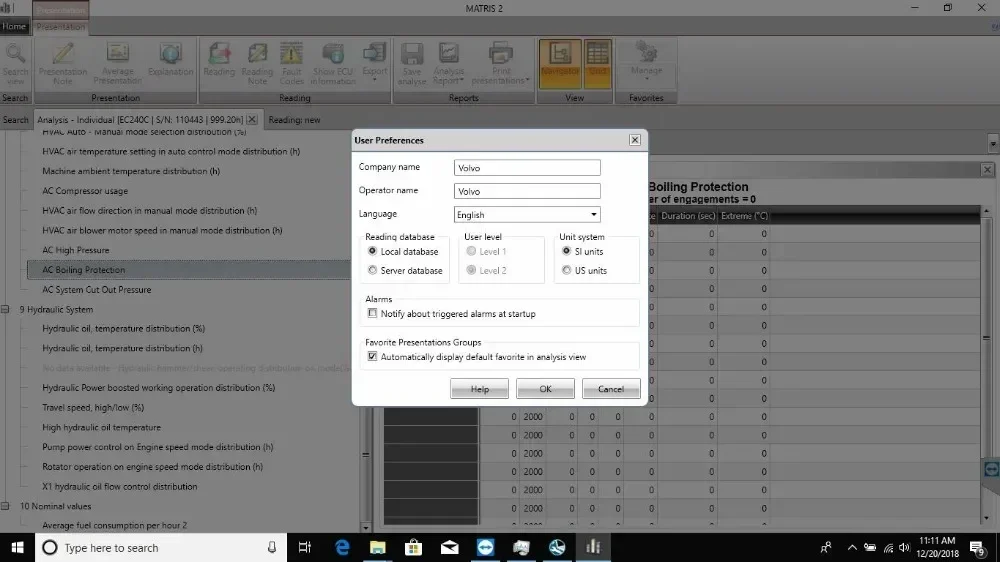Collapse the 9 Hydraulic System tree node
The height and width of the screenshot is (562, 1000).
click(7, 310)
